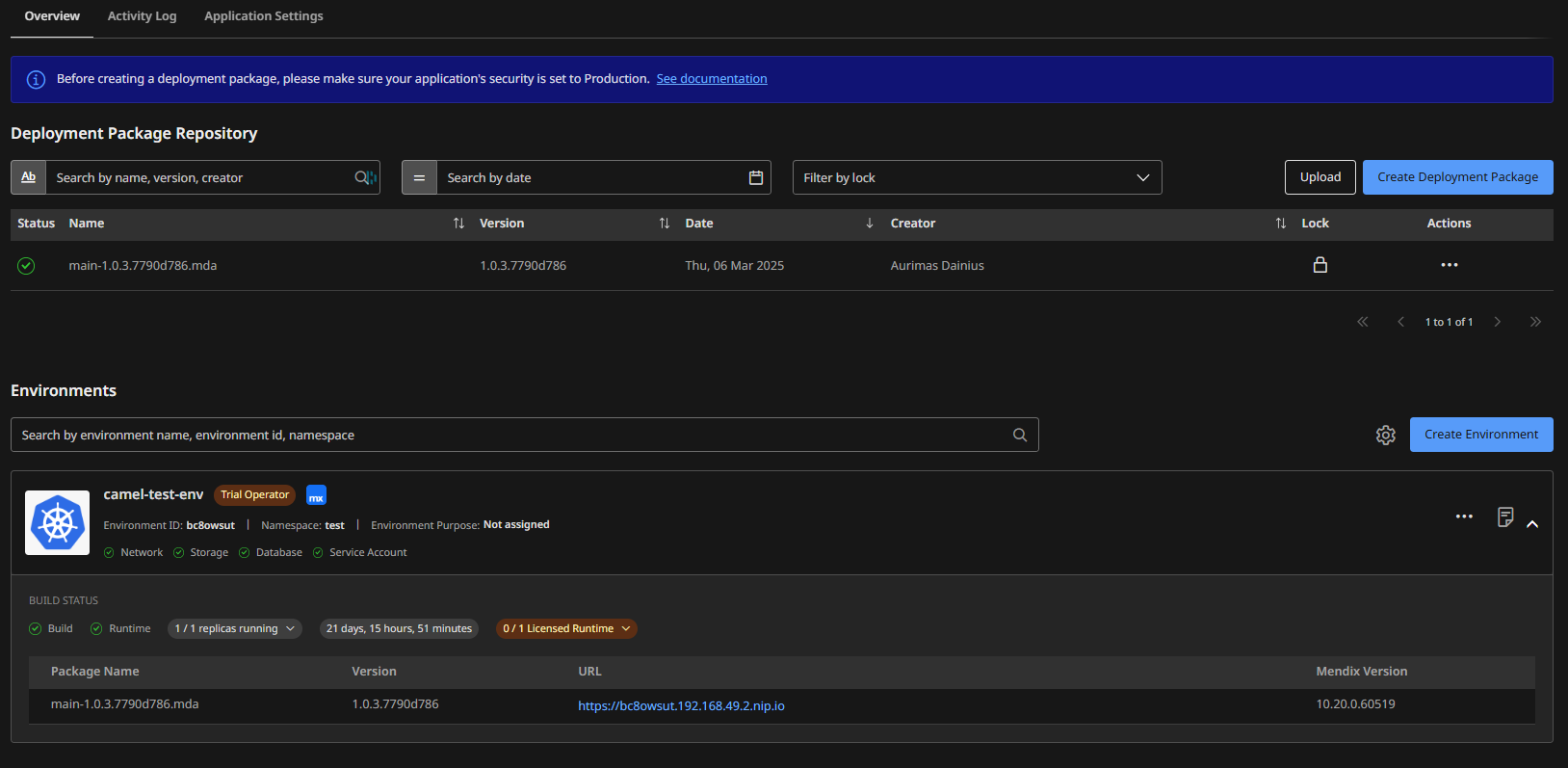Click the Upload button
This screenshot has height=768, width=1568.
click(x=1320, y=177)
